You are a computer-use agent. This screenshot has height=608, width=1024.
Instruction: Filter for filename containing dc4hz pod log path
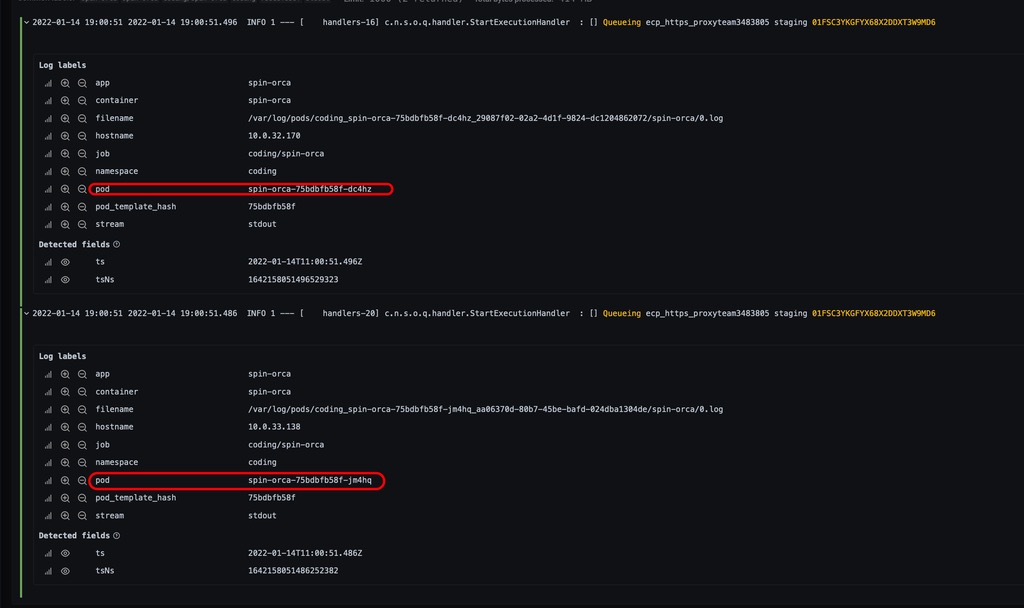point(65,118)
